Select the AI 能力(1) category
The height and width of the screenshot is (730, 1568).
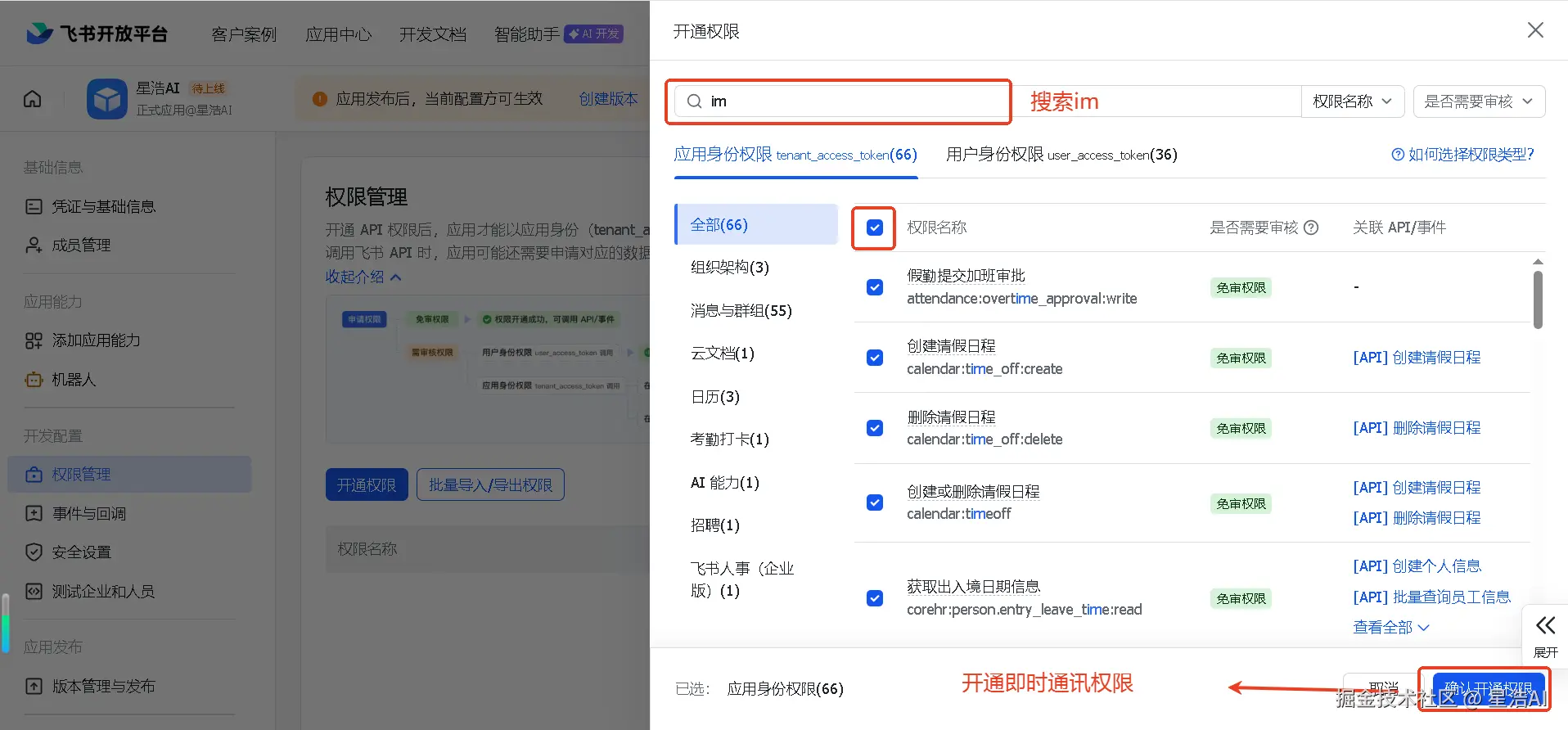(725, 483)
